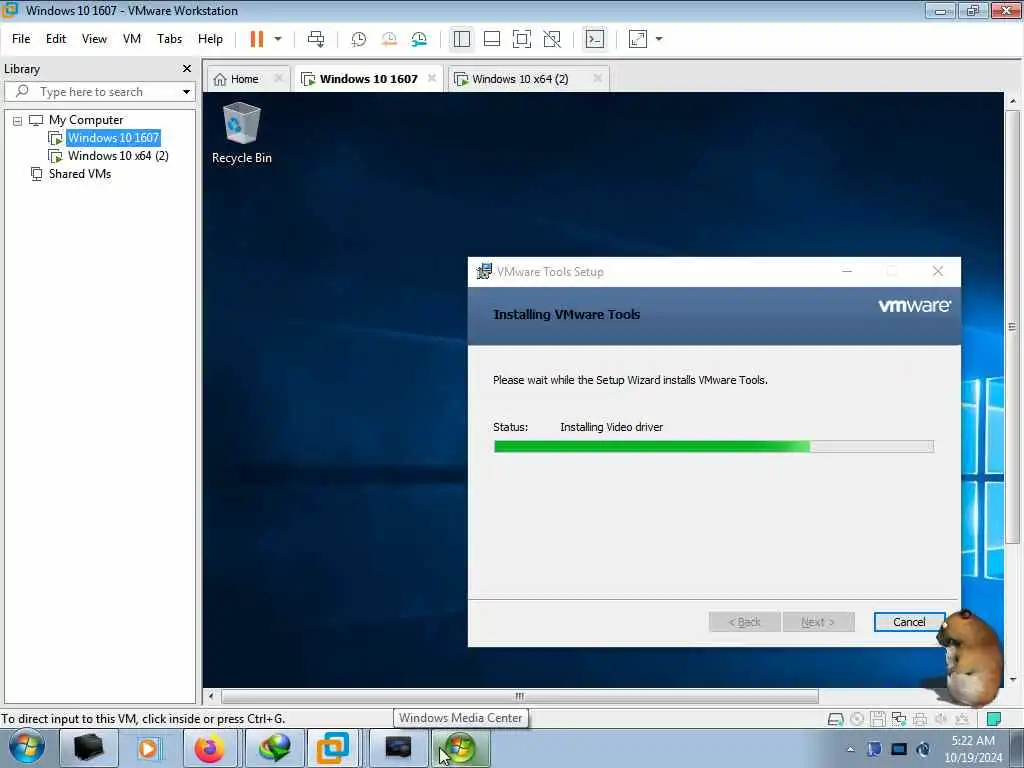
Task: Click the USB device status icon
Action: (962, 719)
